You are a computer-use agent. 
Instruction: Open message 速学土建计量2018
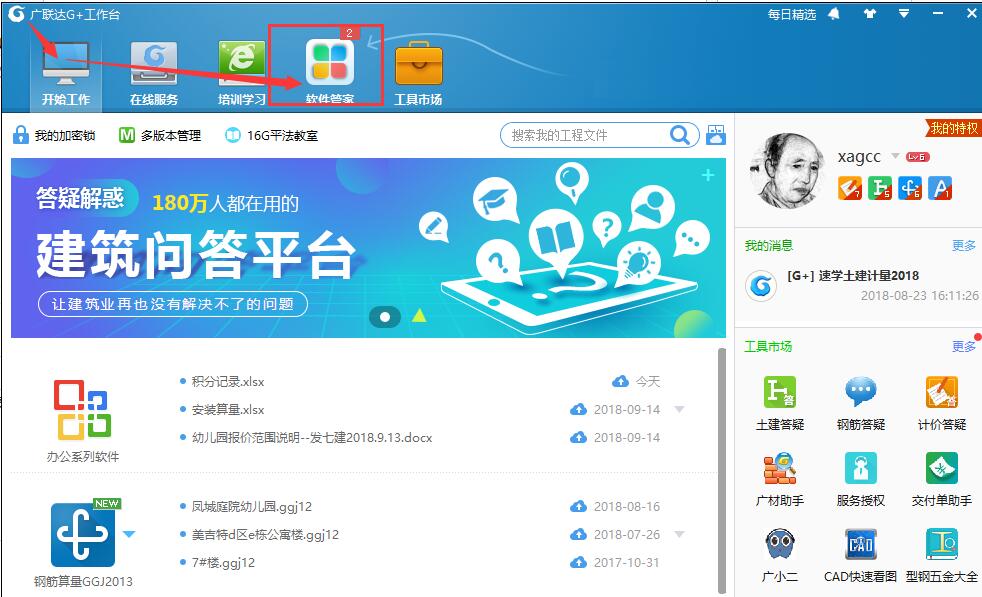(x=853, y=276)
